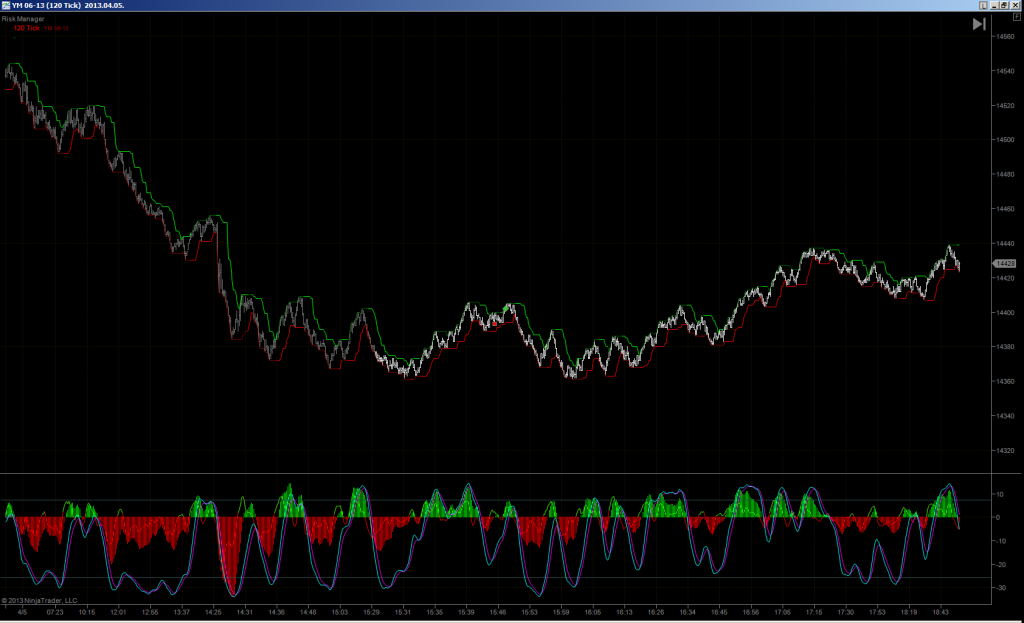Click the 14560 price axis label
Image resolution: width=1024 pixels, height=623 pixels.
coord(1006,37)
